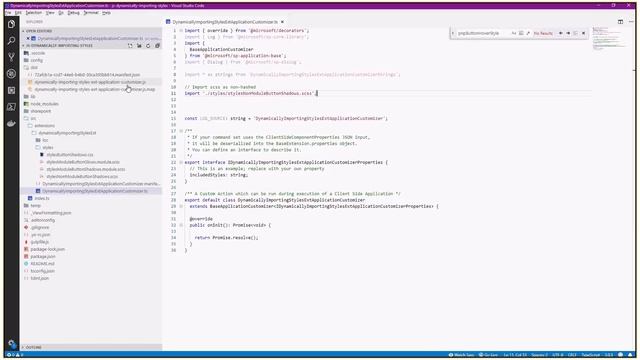The width and height of the screenshot is (640, 360).
Task: Open the Extensions view in activity bar
Action: point(11,90)
